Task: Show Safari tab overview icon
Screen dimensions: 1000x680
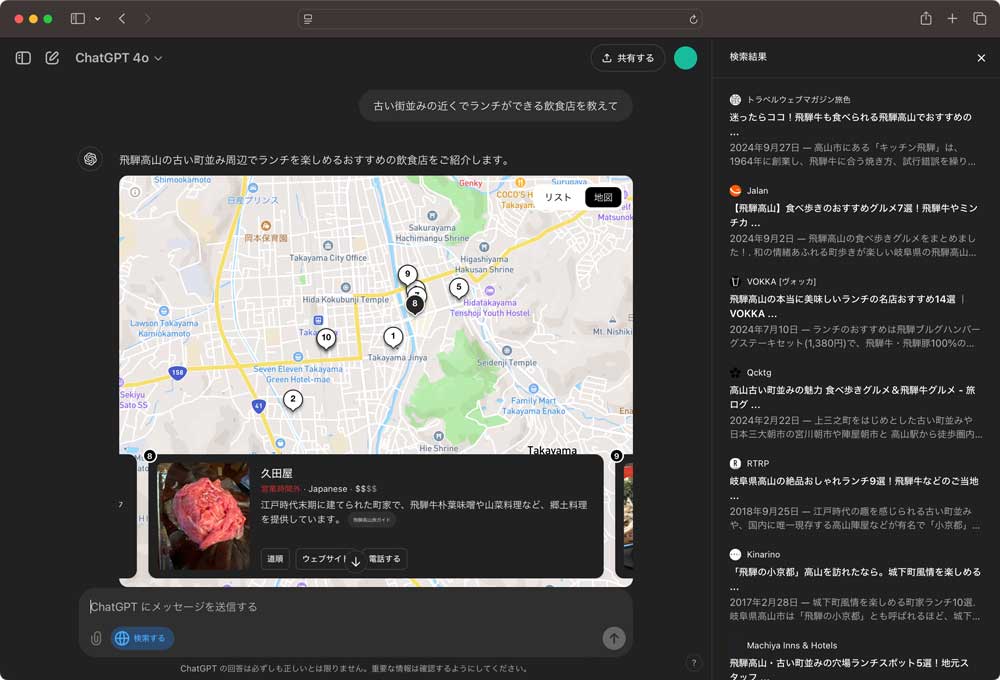Action: [x=980, y=18]
